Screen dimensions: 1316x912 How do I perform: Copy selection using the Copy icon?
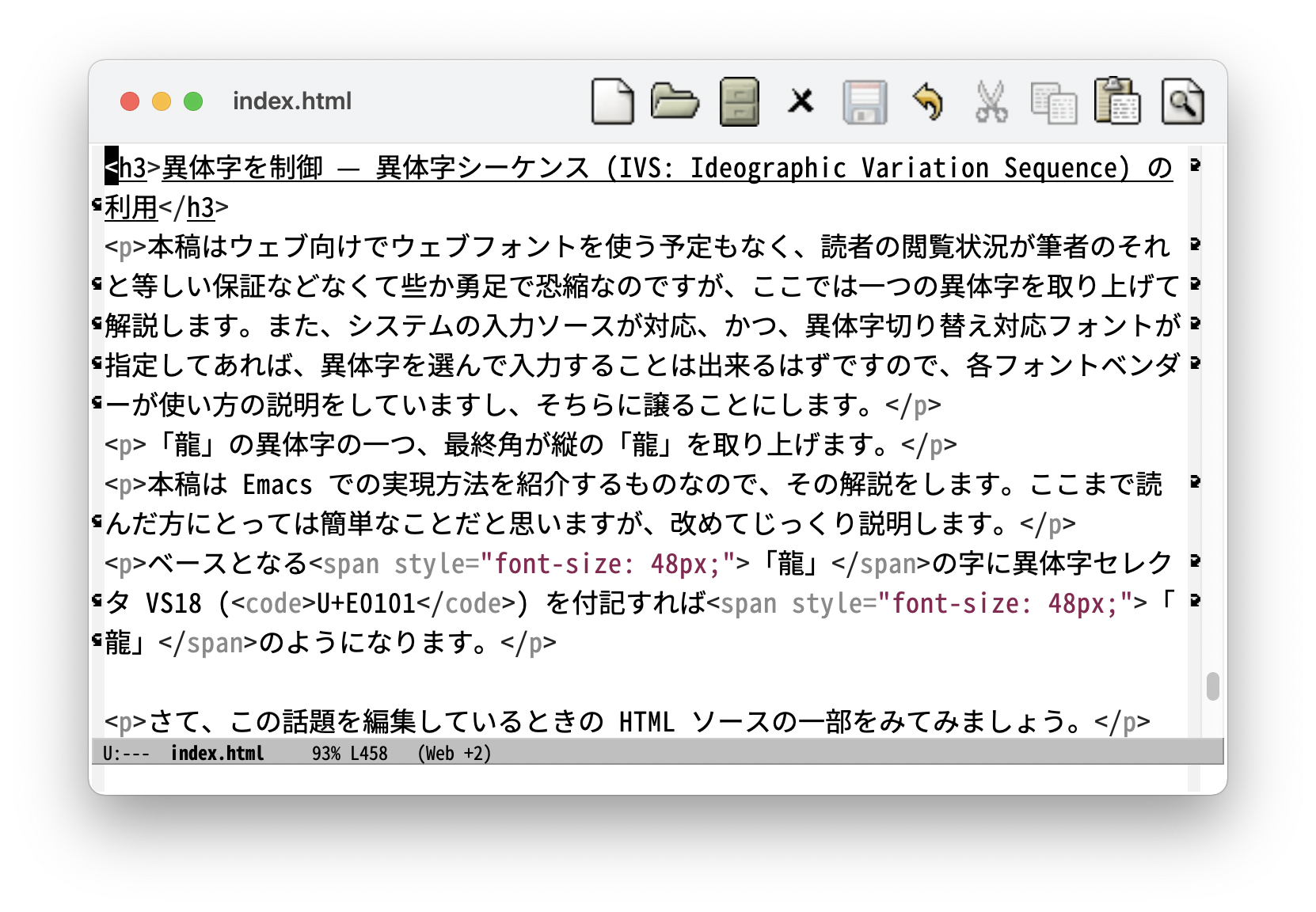tap(1053, 103)
